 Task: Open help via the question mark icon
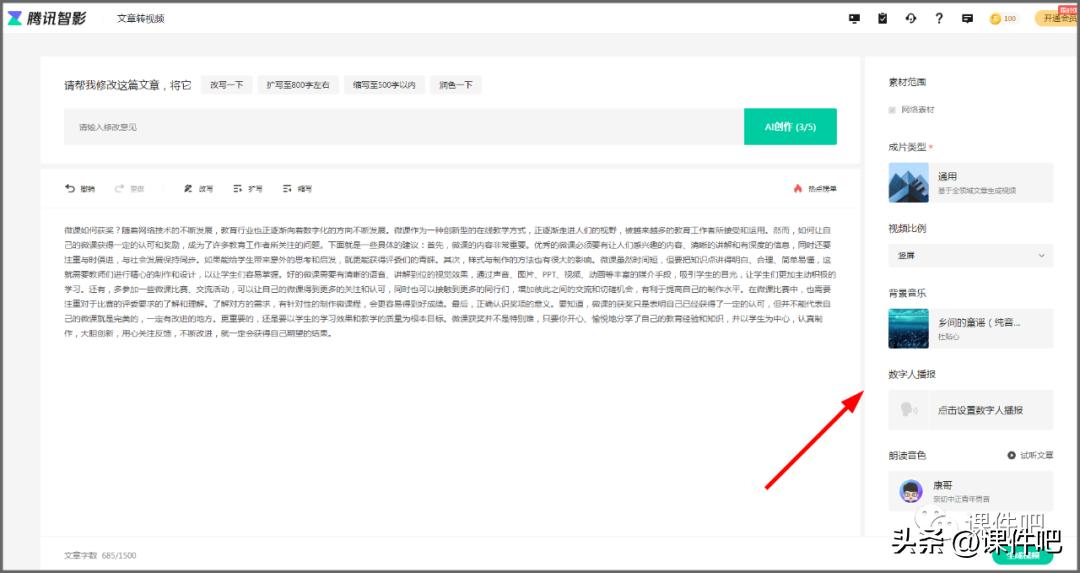point(939,19)
